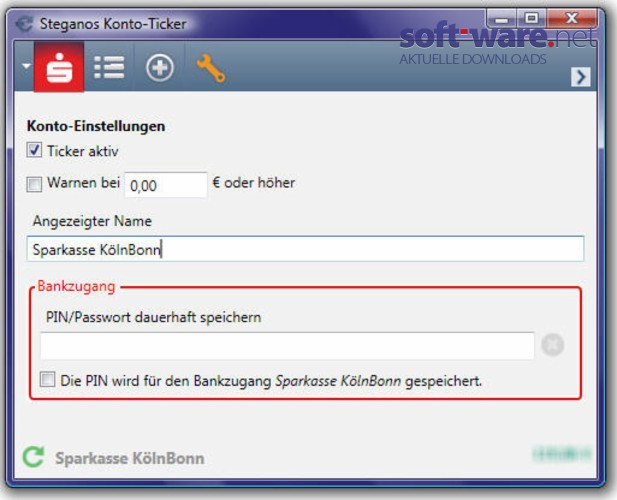Screen dimensions: 617x500
Task: Click the green refresh arrow icon
Action: pos(33,457)
